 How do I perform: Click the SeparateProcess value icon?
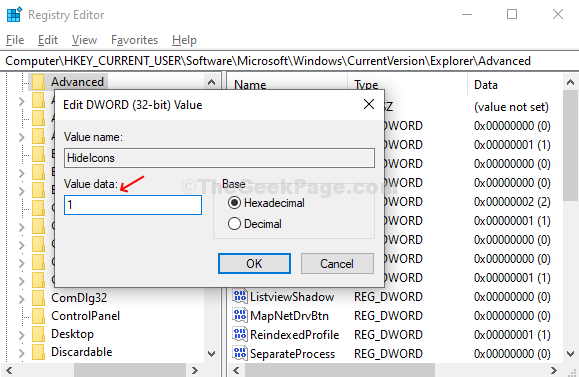click(240, 353)
